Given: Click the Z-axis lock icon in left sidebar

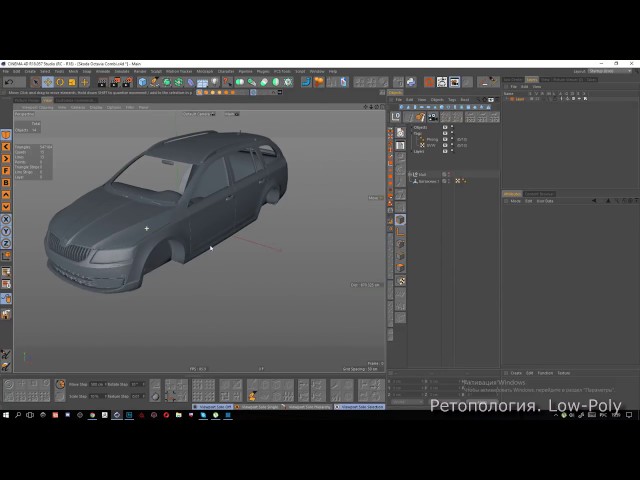Looking at the screenshot, I should coord(6,243).
